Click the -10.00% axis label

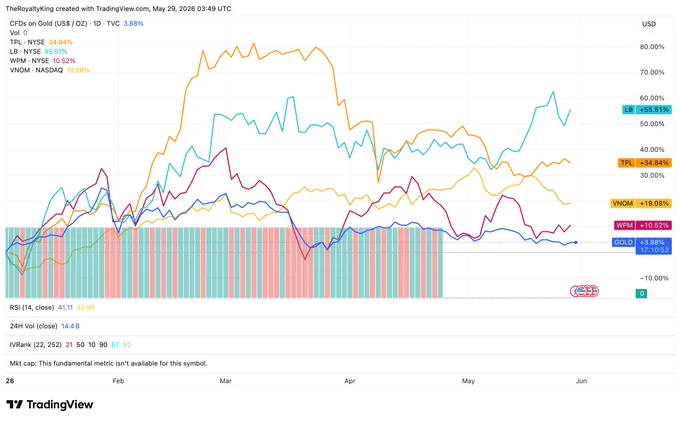pyautogui.click(x=654, y=278)
